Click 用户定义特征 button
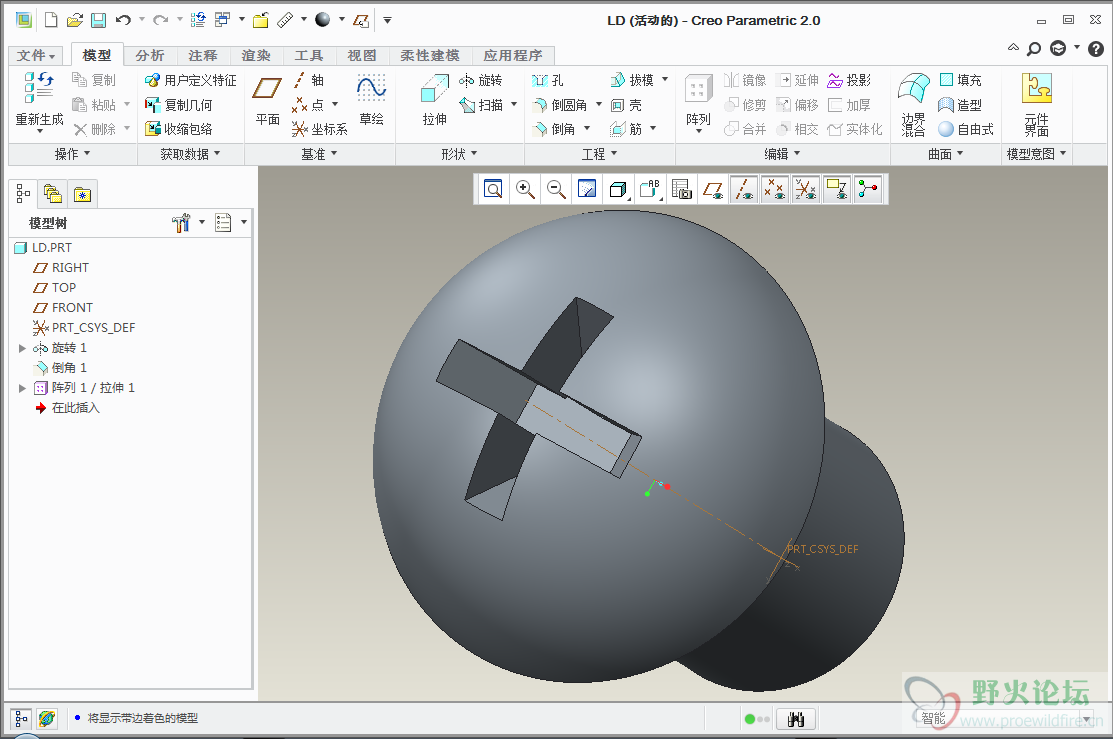The height and width of the screenshot is (739, 1113). (190, 80)
